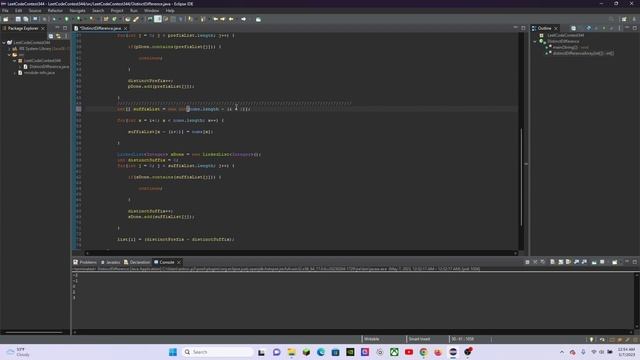Image resolution: width=640 pixels, height=360 pixels.
Task: Open the Refactor menu
Action: 55,11
